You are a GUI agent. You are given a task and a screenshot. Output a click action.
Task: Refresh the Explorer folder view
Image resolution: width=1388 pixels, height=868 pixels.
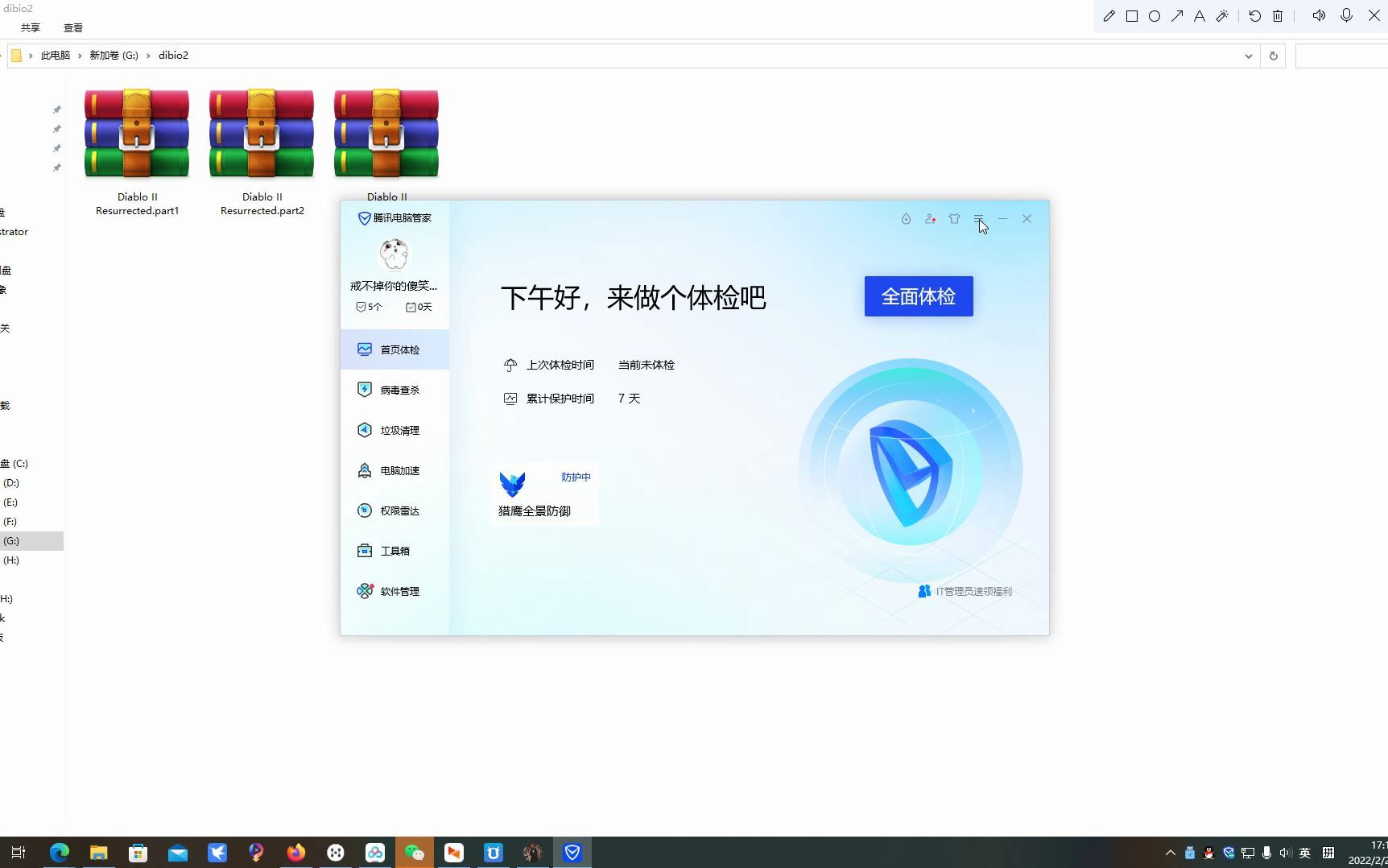click(1273, 56)
